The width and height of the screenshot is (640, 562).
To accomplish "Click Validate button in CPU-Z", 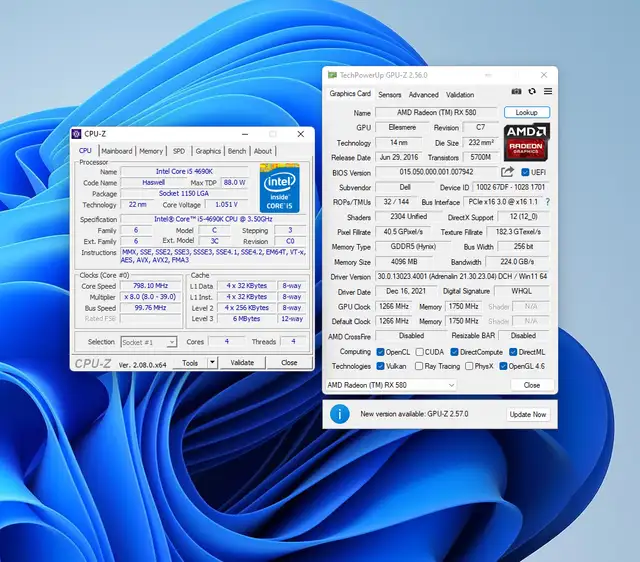I will (242, 362).
